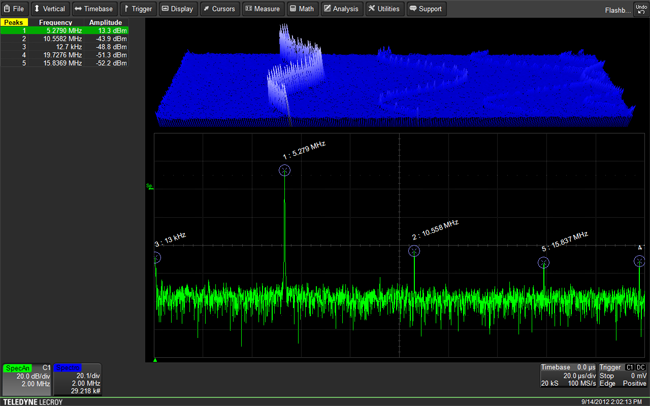Open the Timebase descriptor box
Viewport: 650px width, 406px height.
point(567,376)
